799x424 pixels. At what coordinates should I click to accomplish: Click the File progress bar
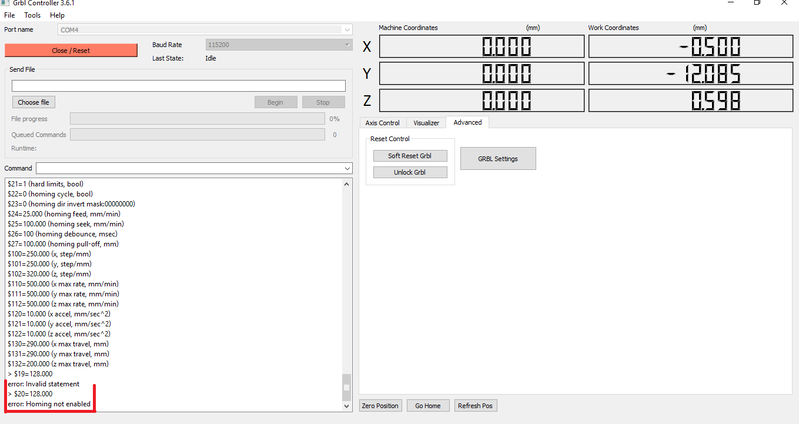point(197,119)
